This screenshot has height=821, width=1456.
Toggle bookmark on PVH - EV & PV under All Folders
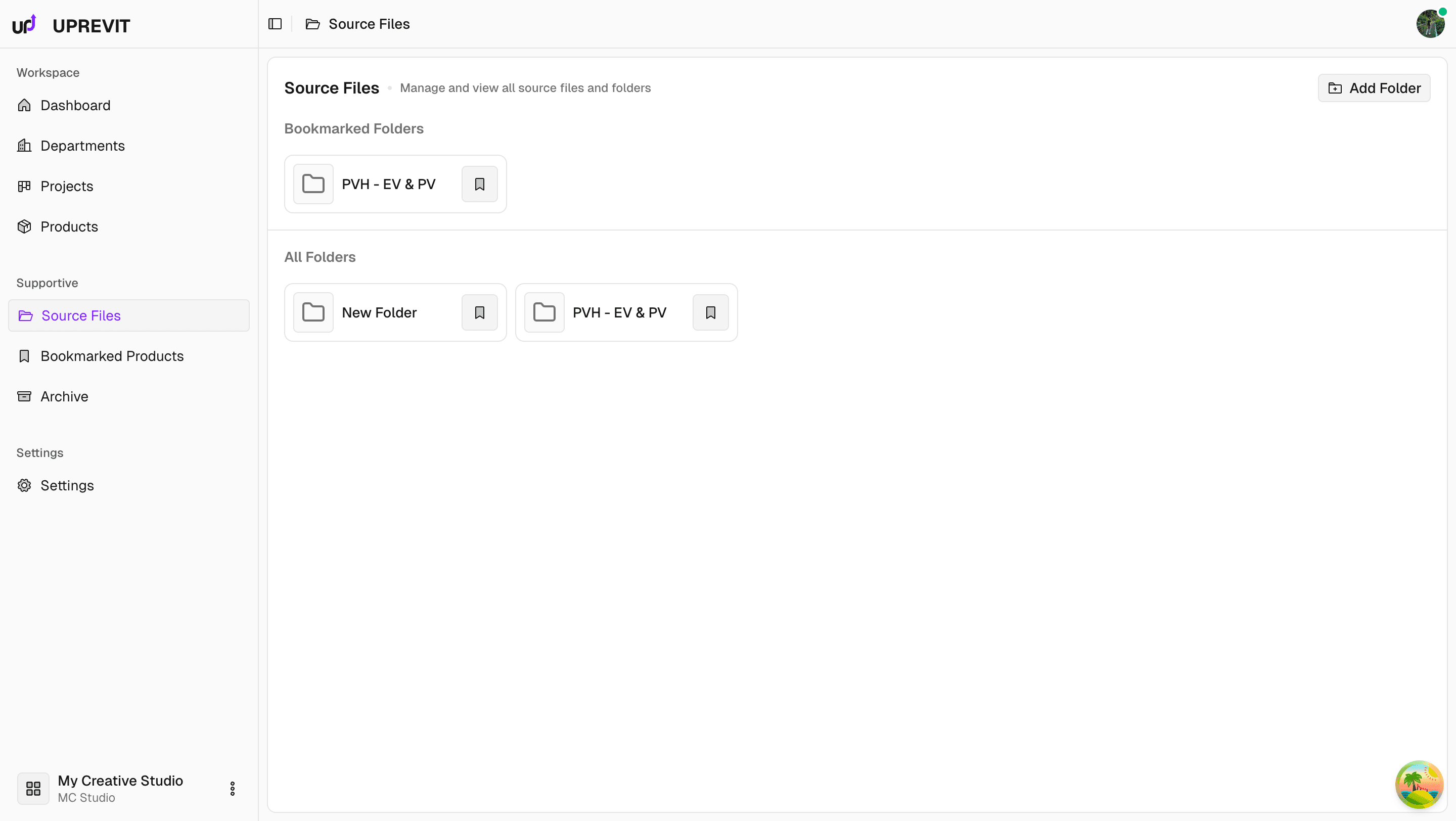click(709, 312)
